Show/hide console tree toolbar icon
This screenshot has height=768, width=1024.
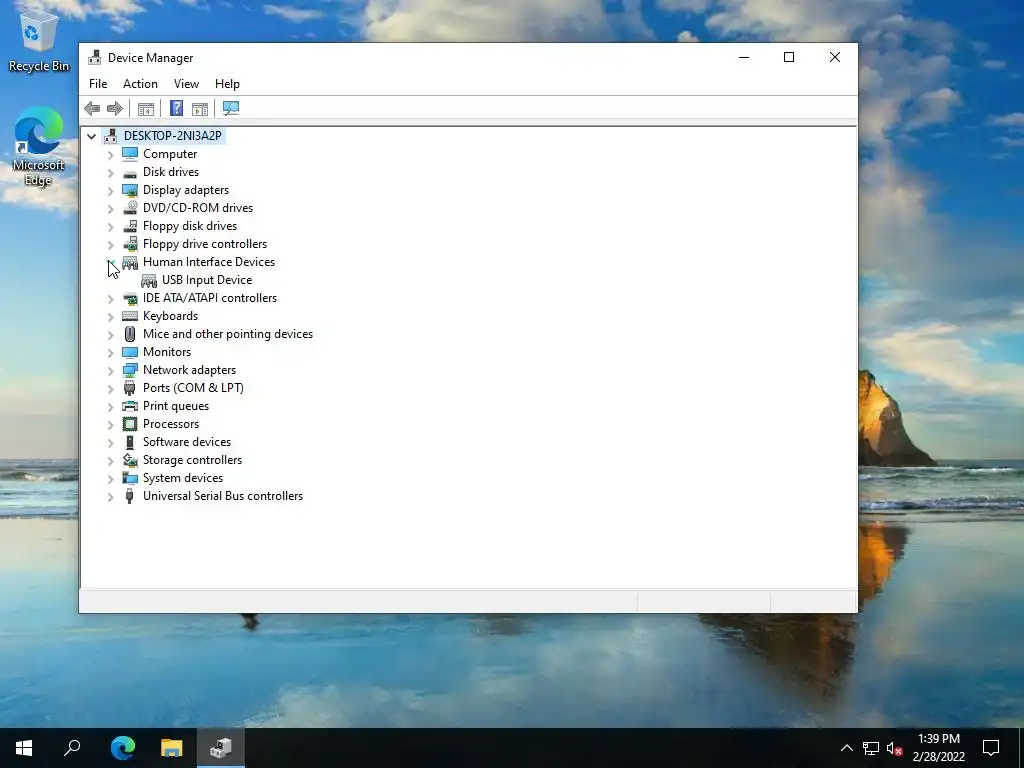coord(146,108)
